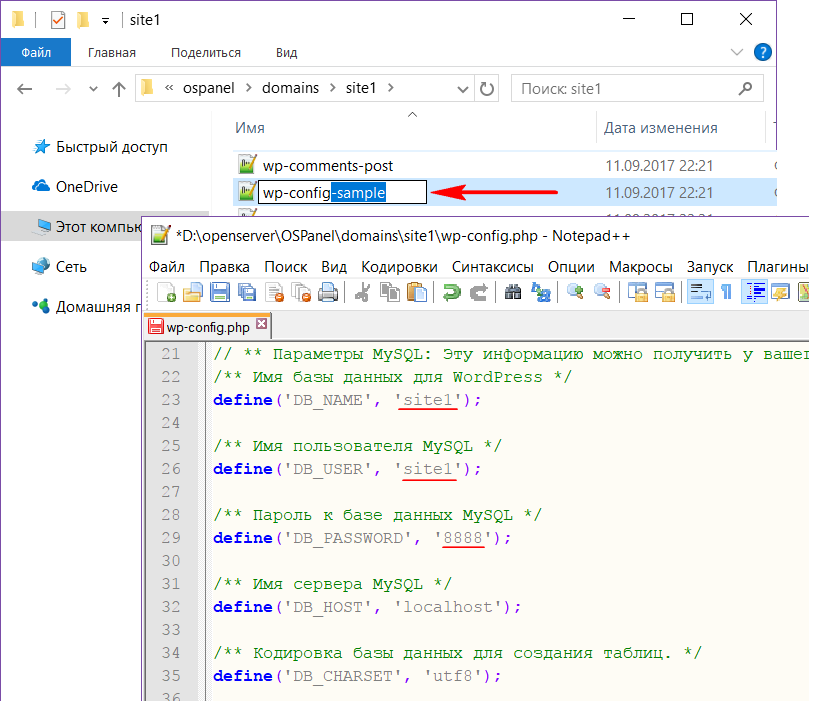Click the Zoom In magnifier icon
814x701 pixels.
[x=575, y=292]
